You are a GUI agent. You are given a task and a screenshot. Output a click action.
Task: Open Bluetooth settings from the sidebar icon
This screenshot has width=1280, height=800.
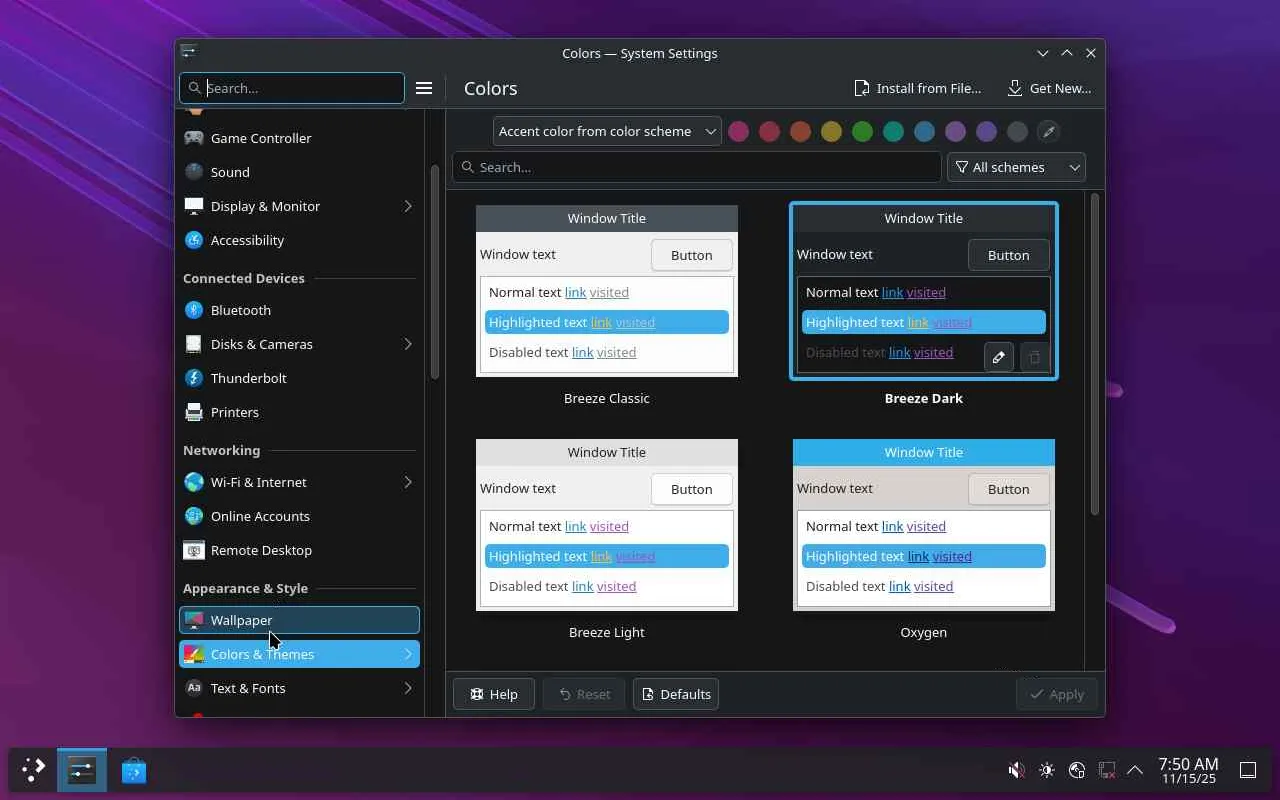194,310
